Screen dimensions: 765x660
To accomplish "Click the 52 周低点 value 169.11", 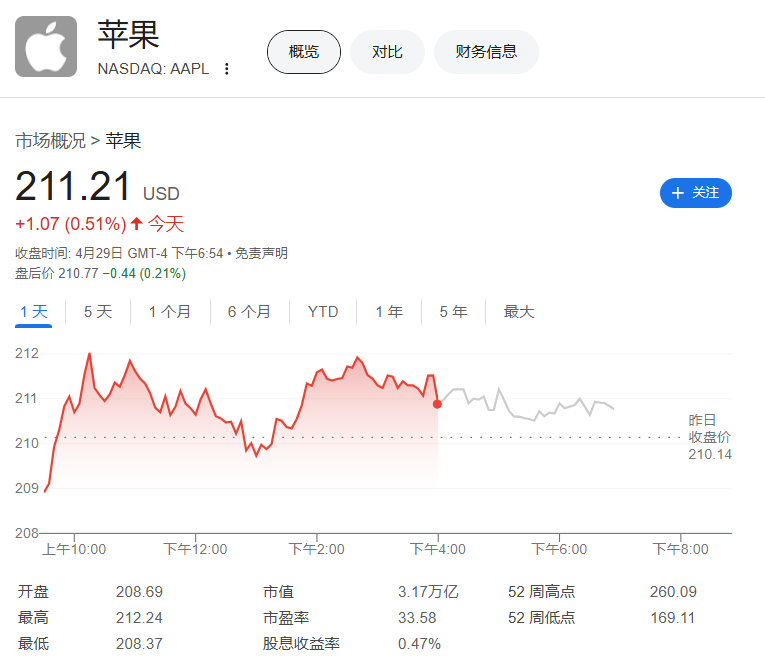I will 672,618.
